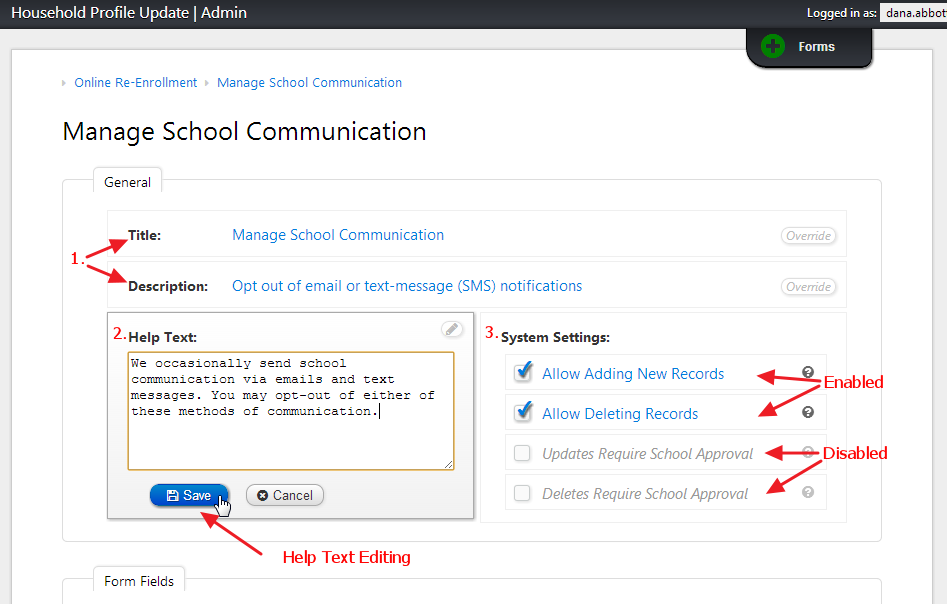The width and height of the screenshot is (947, 604).
Task: Click the help icon beside Allow Adding New Records
Action: pyautogui.click(x=807, y=372)
